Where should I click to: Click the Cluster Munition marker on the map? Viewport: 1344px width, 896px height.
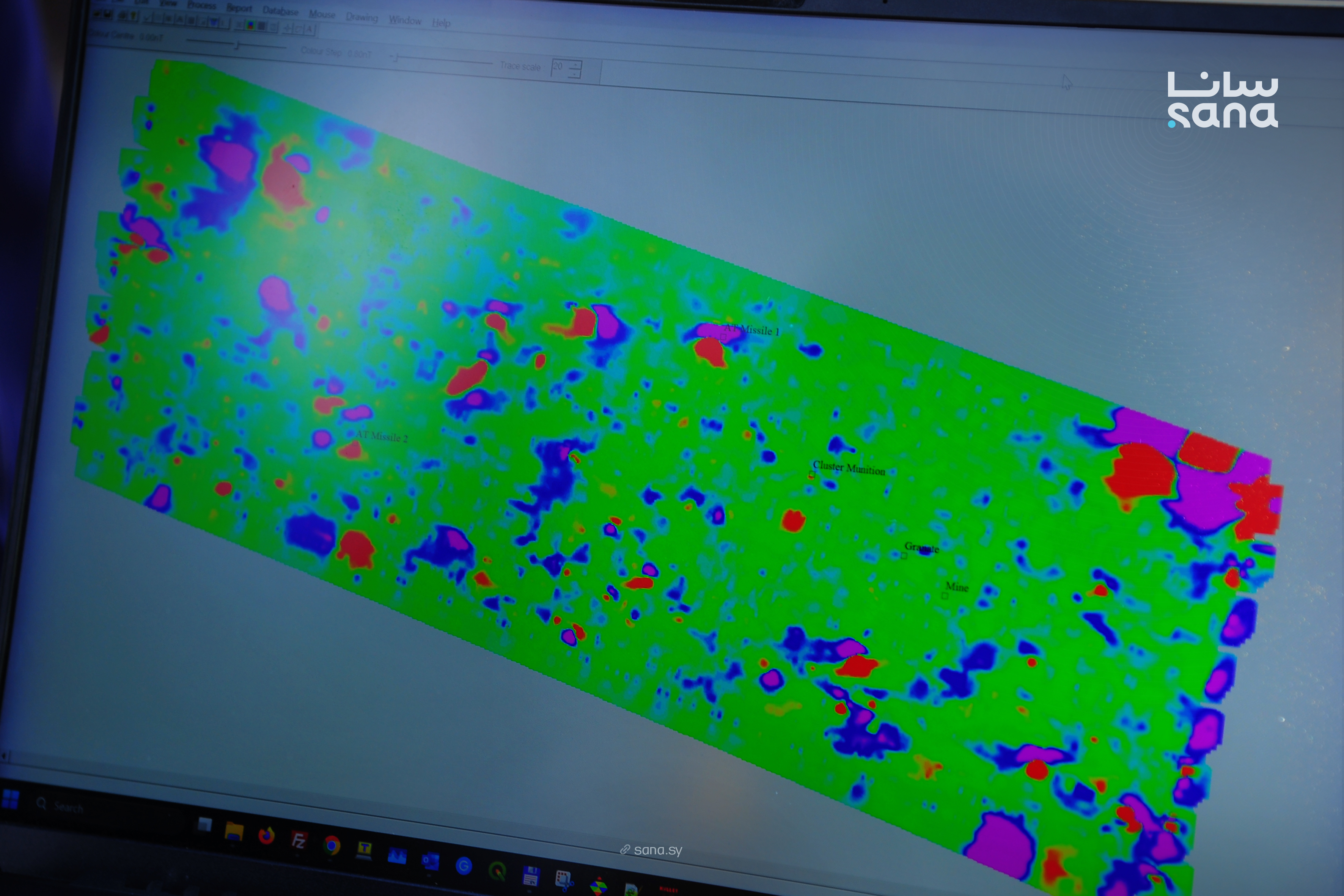[811, 475]
